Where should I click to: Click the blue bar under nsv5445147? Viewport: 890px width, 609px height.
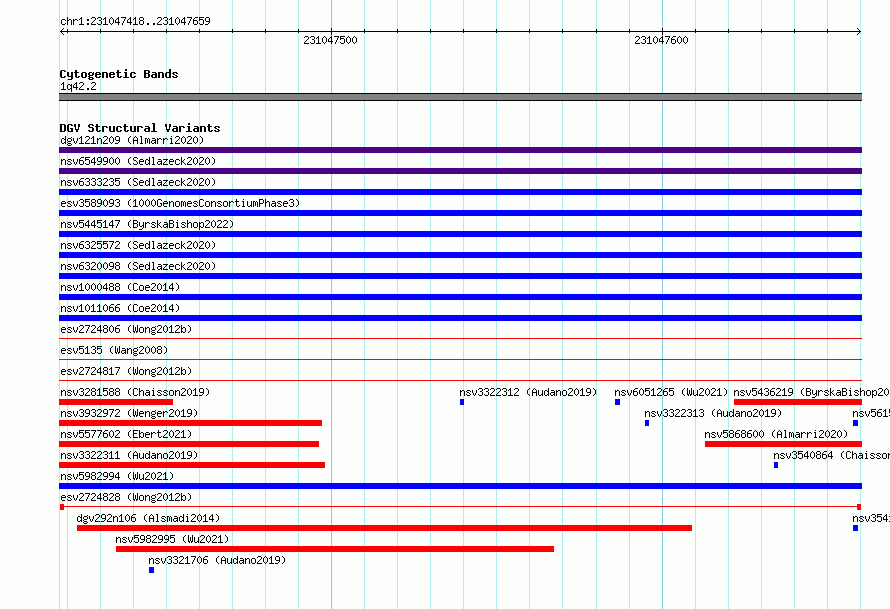(x=460, y=234)
